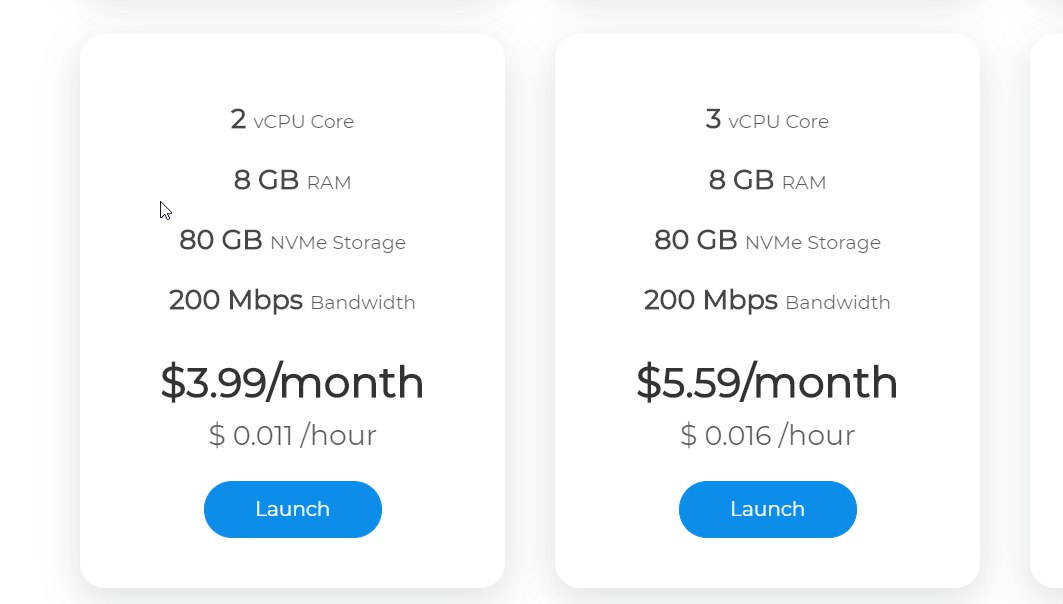Click NVMe Storage label in the $5.59 plan

813,243
